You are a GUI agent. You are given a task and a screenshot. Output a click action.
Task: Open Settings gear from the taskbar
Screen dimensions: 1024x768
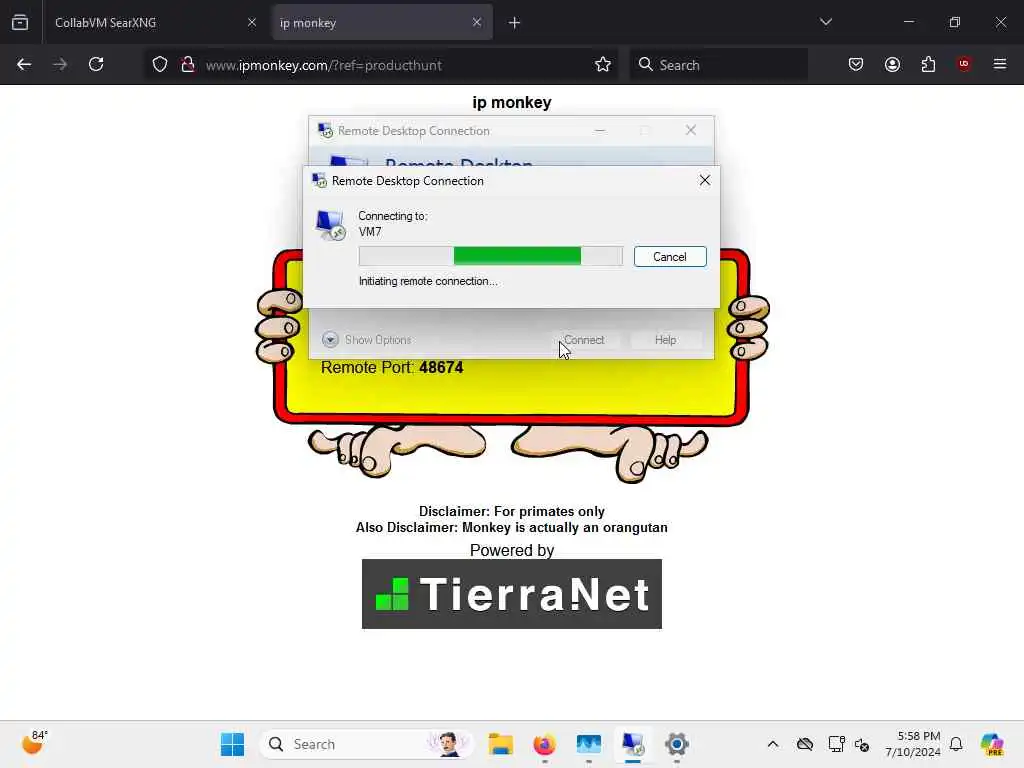[x=677, y=744]
